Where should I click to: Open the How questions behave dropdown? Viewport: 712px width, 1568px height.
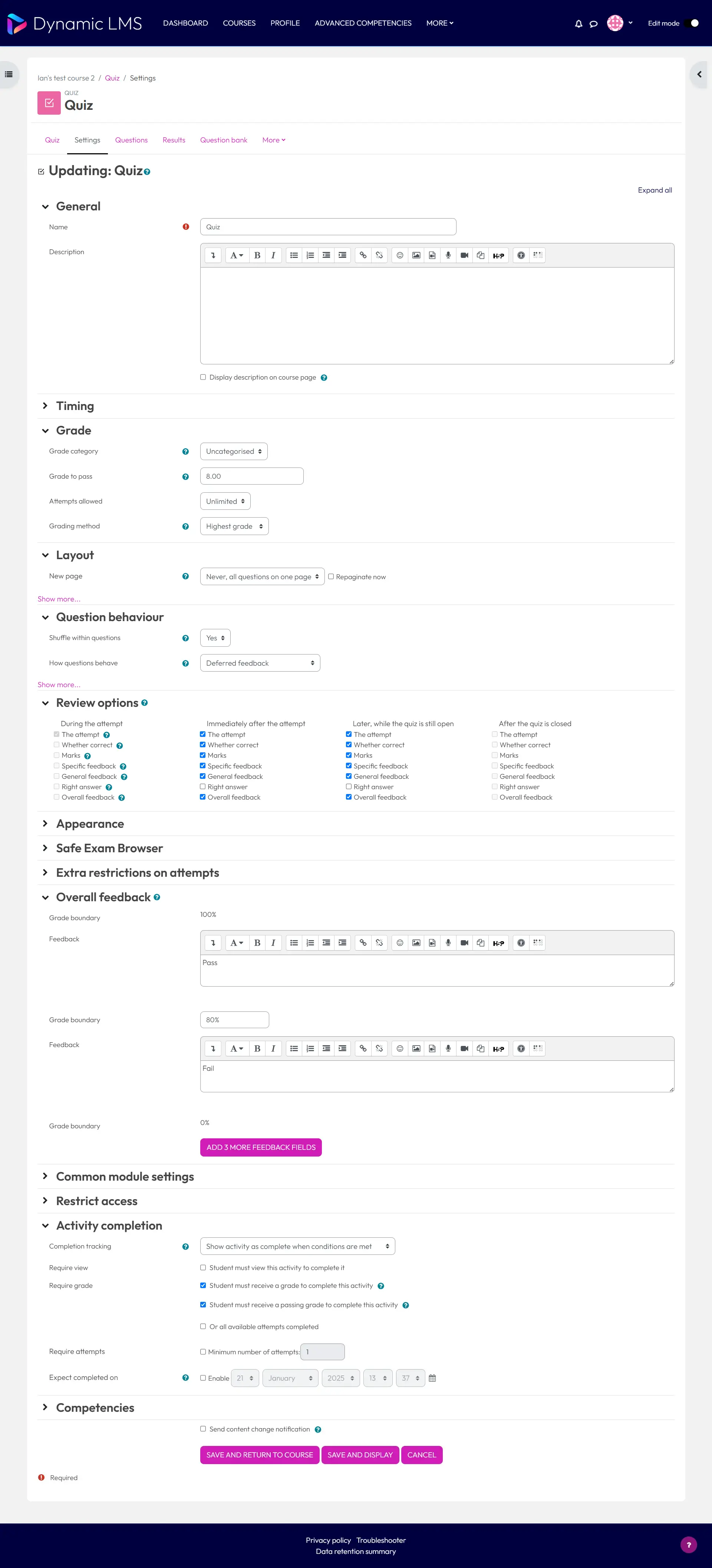click(x=260, y=663)
